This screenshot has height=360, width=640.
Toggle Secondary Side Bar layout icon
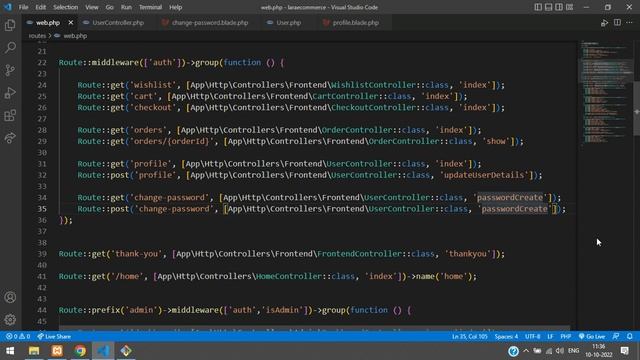[x=559, y=7]
